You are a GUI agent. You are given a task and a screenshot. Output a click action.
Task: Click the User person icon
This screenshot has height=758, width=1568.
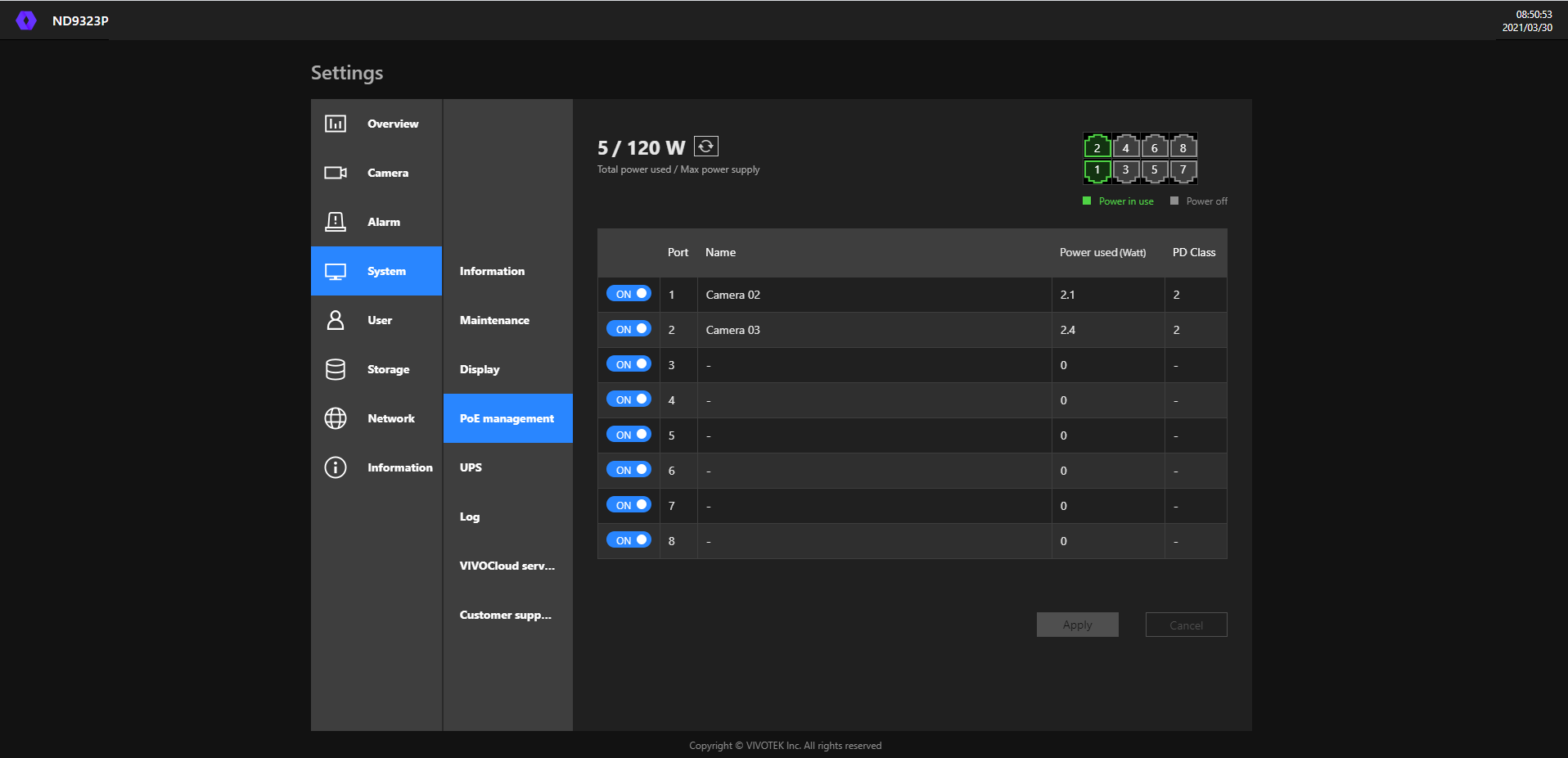coord(336,320)
